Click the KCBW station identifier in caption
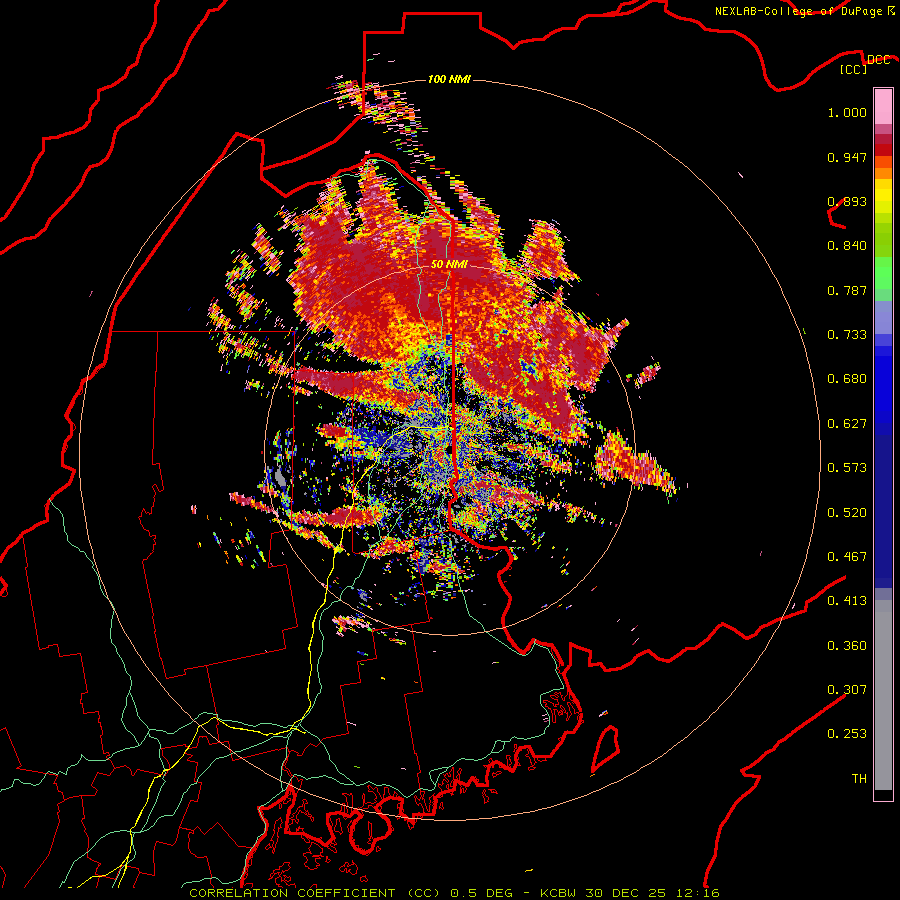Viewport: 900px width, 900px height. (x=560, y=893)
